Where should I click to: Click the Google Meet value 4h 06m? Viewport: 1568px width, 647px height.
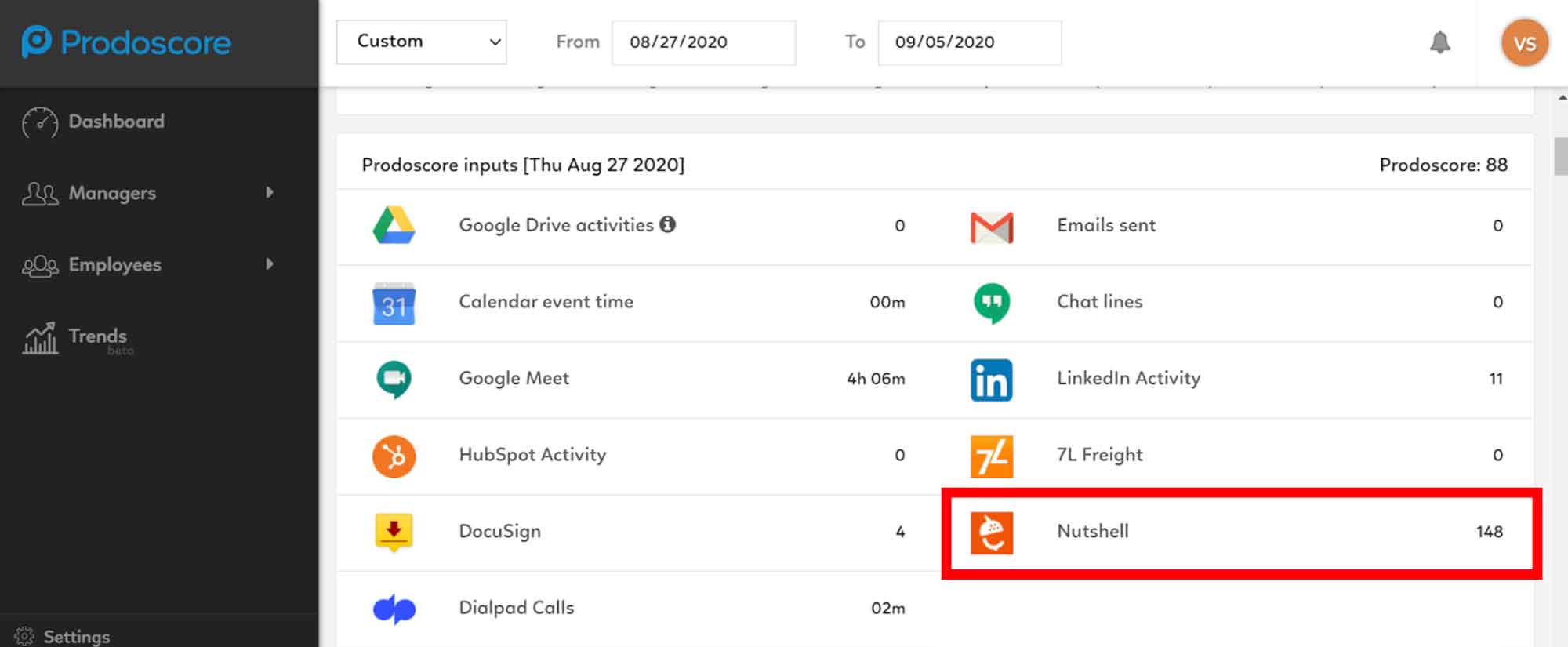[x=876, y=379]
